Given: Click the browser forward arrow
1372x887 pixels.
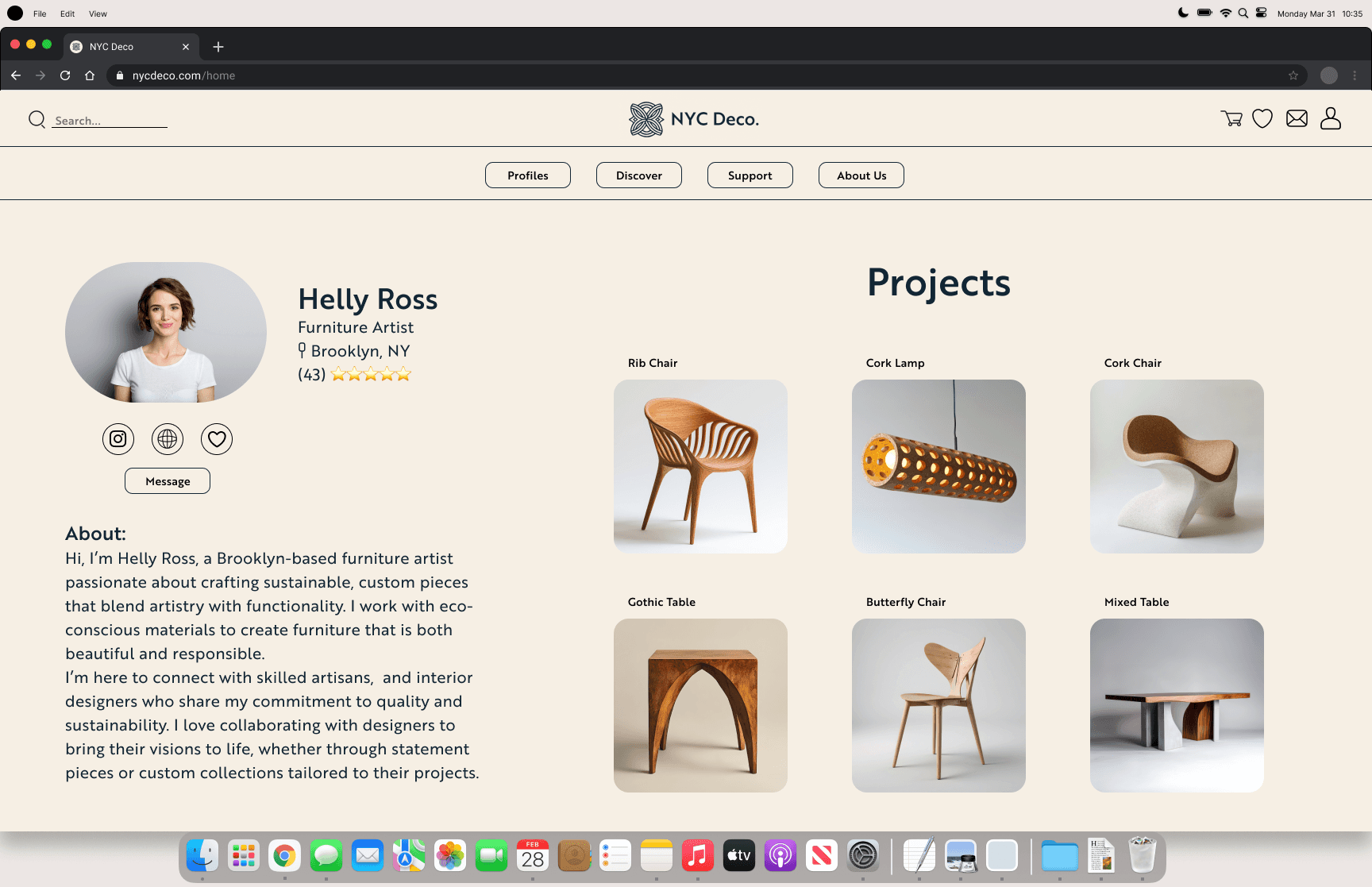Looking at the screenshot, I should point(40,75).
